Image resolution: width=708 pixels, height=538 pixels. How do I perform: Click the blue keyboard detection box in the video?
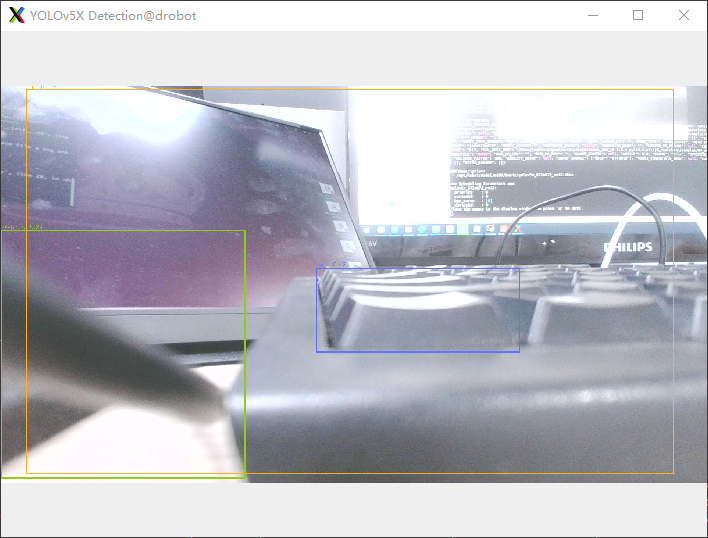coord(418,310)
